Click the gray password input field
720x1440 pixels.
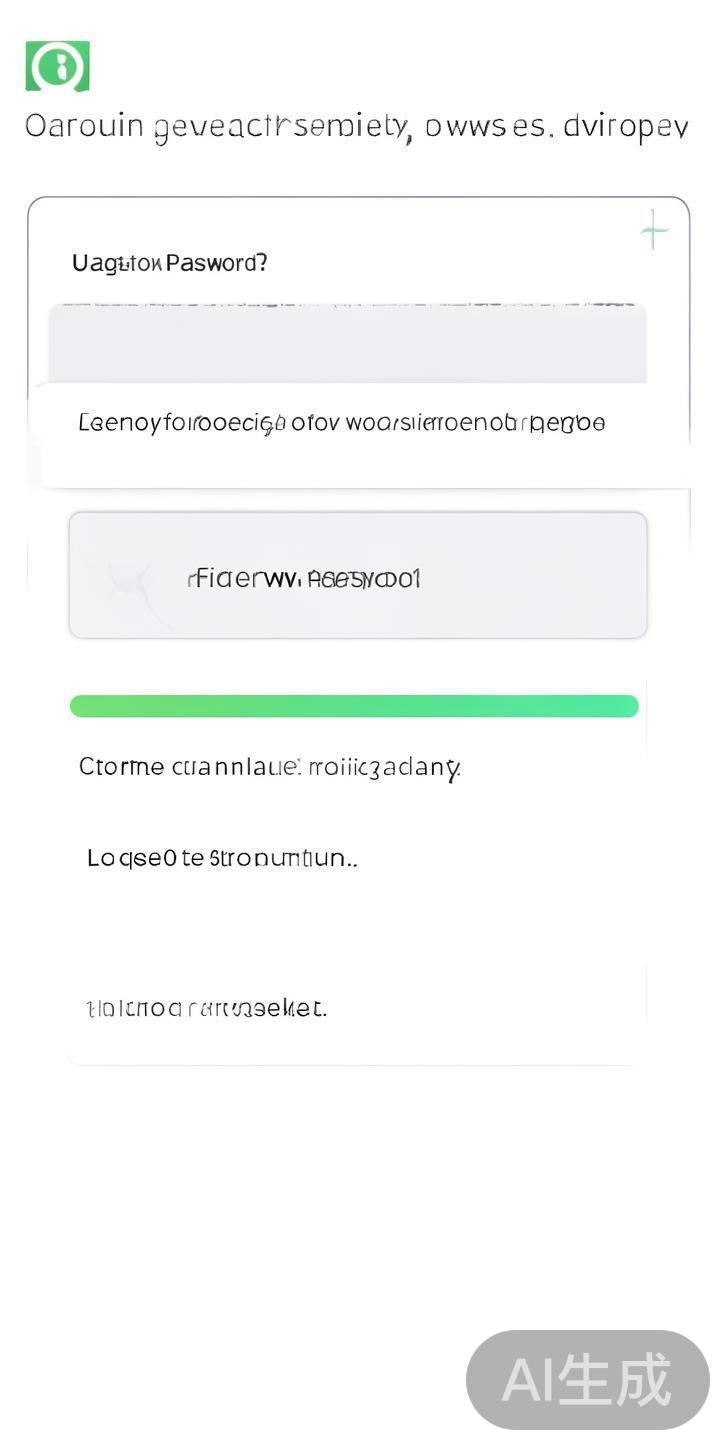(348, 344)
